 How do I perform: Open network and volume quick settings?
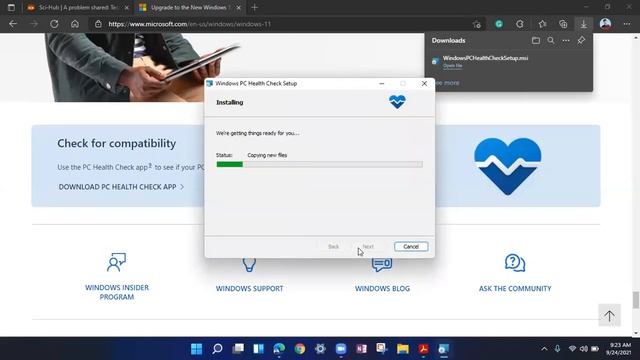click(584, 349)
